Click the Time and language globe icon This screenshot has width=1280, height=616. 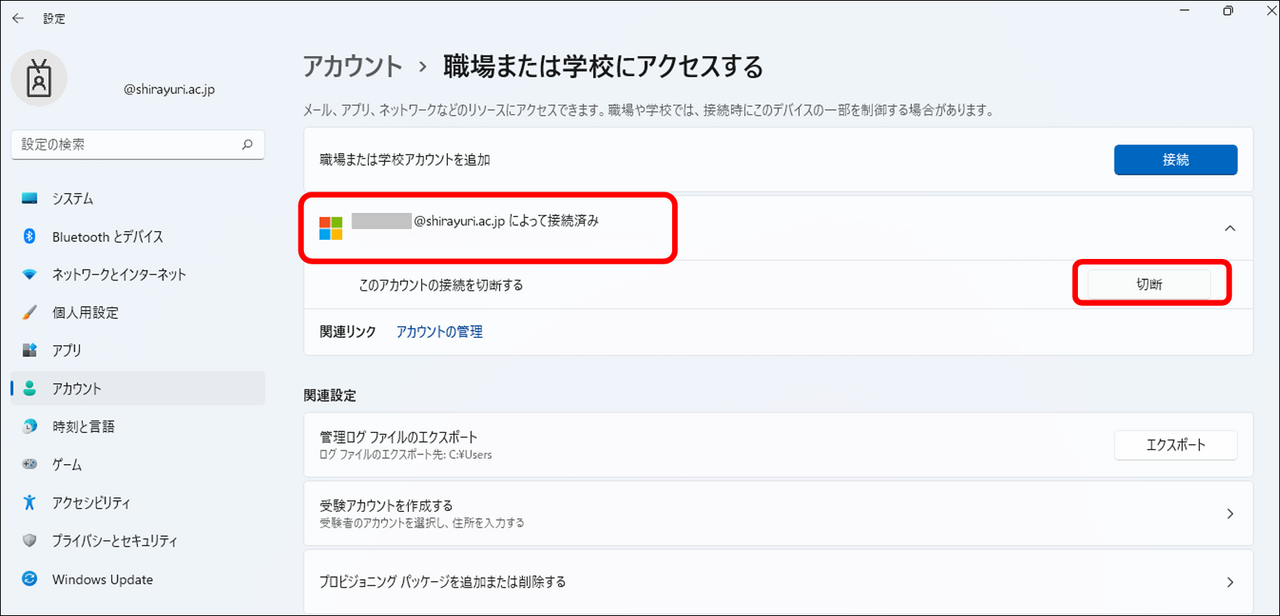tap(30, 427)
